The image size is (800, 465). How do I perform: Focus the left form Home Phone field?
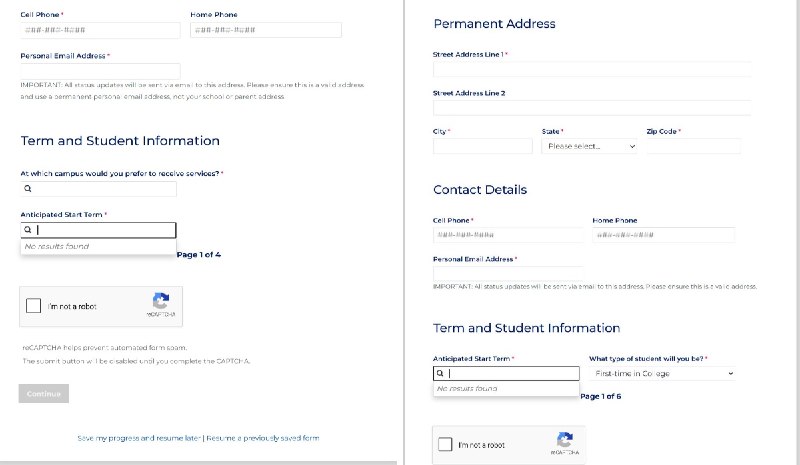click(x=266, y=30)
